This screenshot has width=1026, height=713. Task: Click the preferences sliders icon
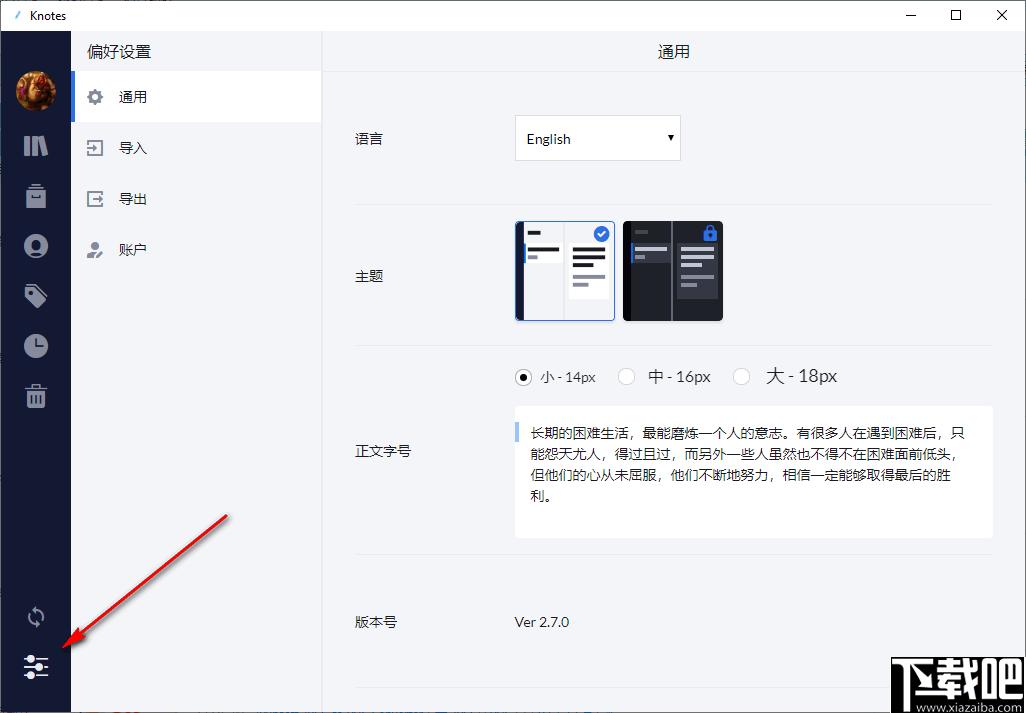(x=36, y=666)
